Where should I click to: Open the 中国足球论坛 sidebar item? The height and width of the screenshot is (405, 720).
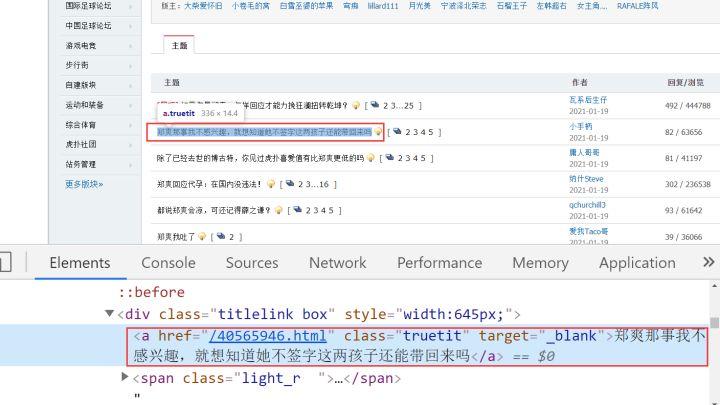tap(88, 26)
